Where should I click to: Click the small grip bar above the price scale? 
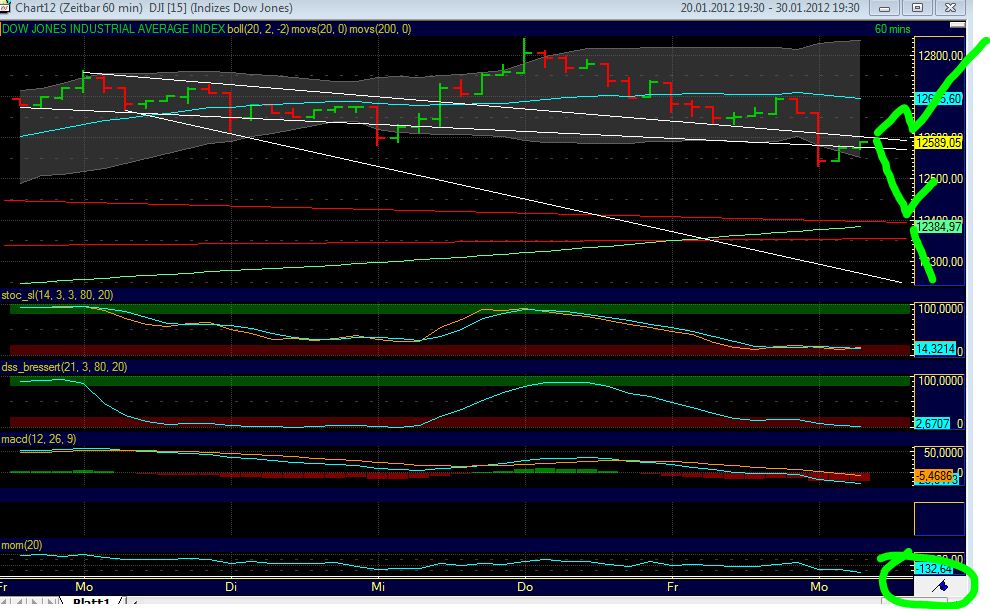pos(957,25)
